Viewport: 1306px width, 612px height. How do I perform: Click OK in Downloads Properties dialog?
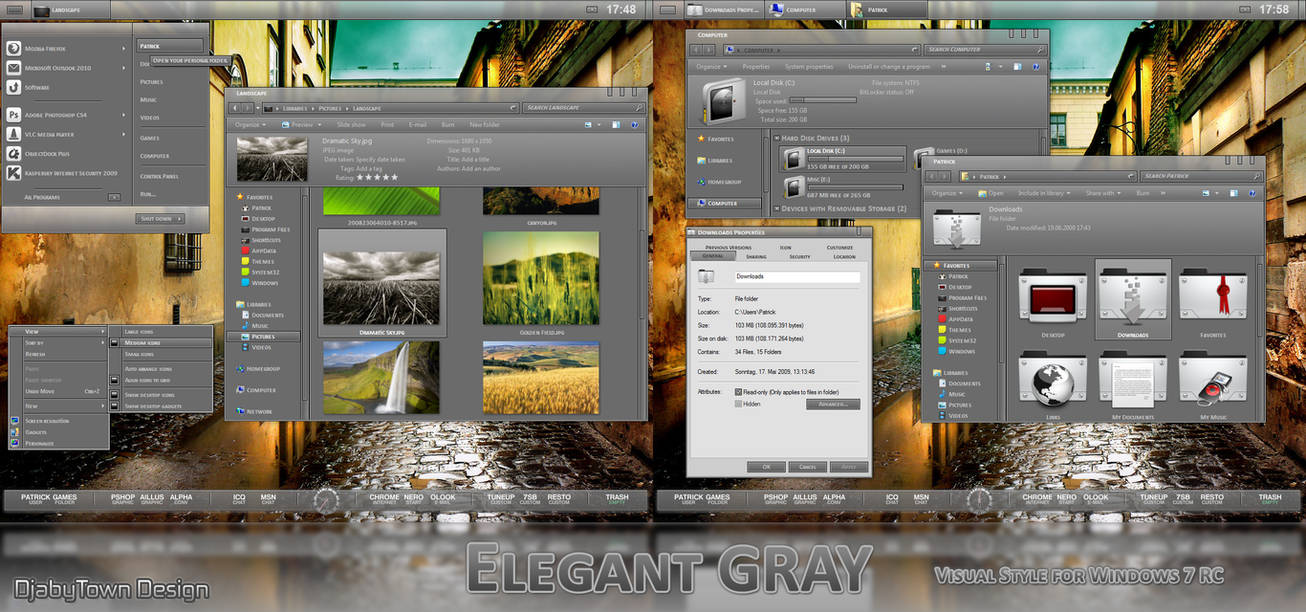click(766, 466)
